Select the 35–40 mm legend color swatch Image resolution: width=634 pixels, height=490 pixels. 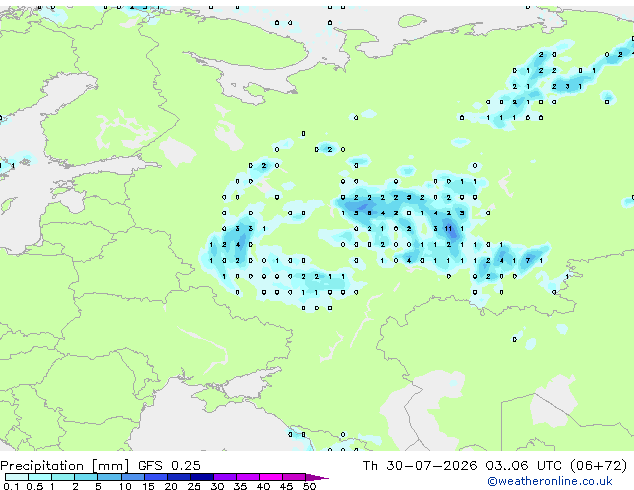point(248,477)
